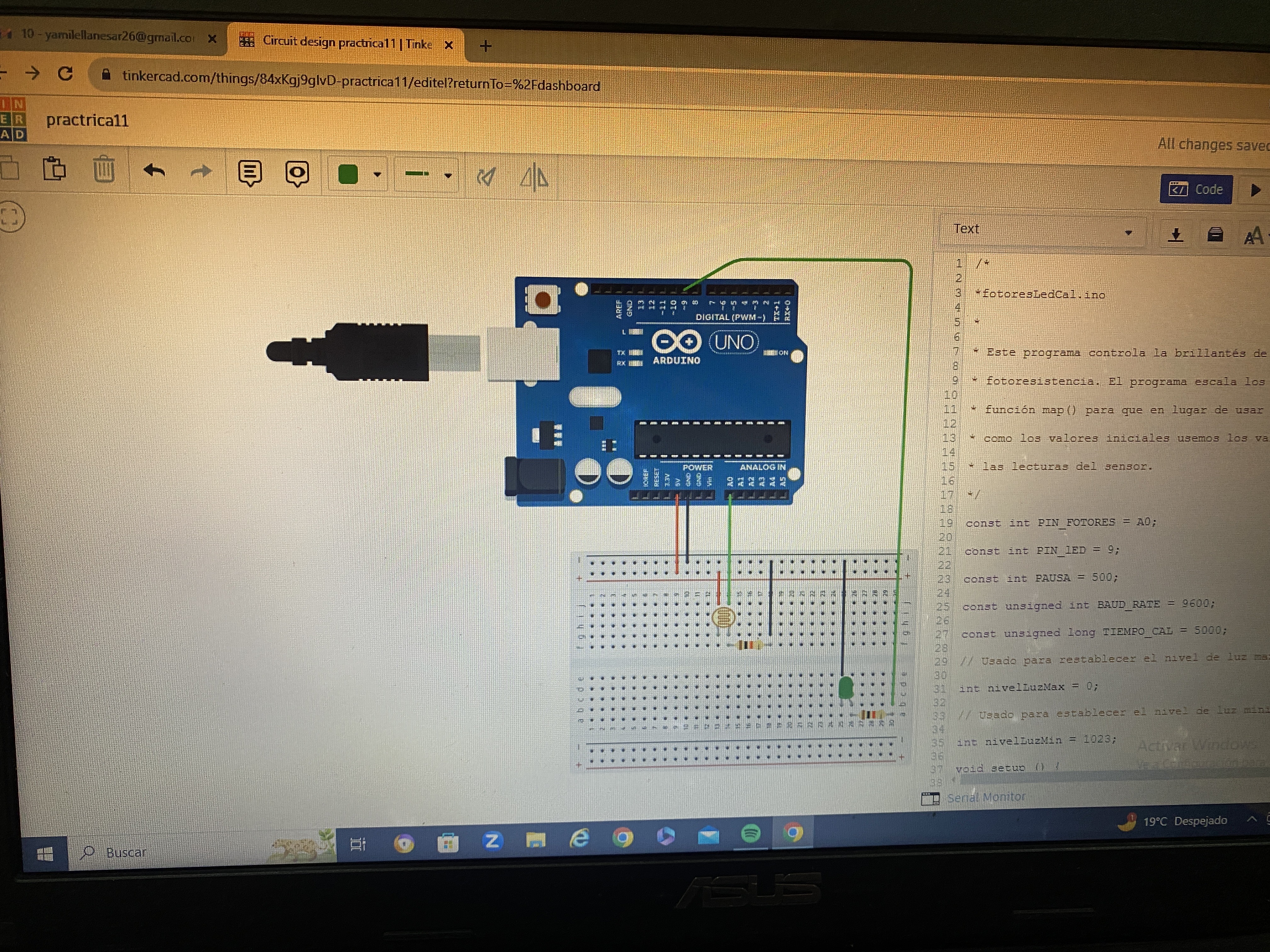This screenshot has width=1270, height=952.
Task: Open the libraries icon in code panel
Action: [1215, 234]
